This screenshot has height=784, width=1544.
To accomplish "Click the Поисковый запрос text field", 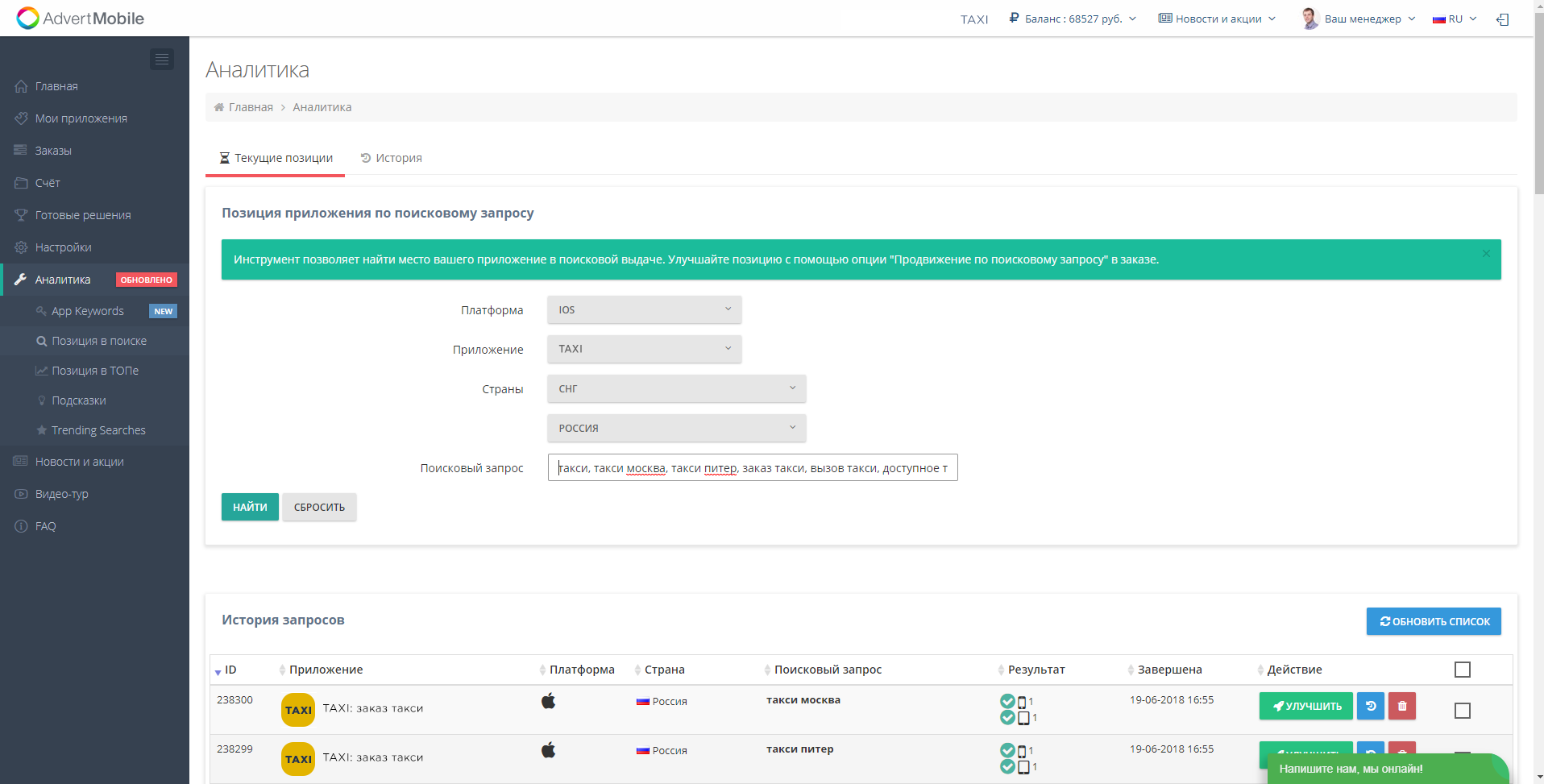I will click(x=752, y=468).
